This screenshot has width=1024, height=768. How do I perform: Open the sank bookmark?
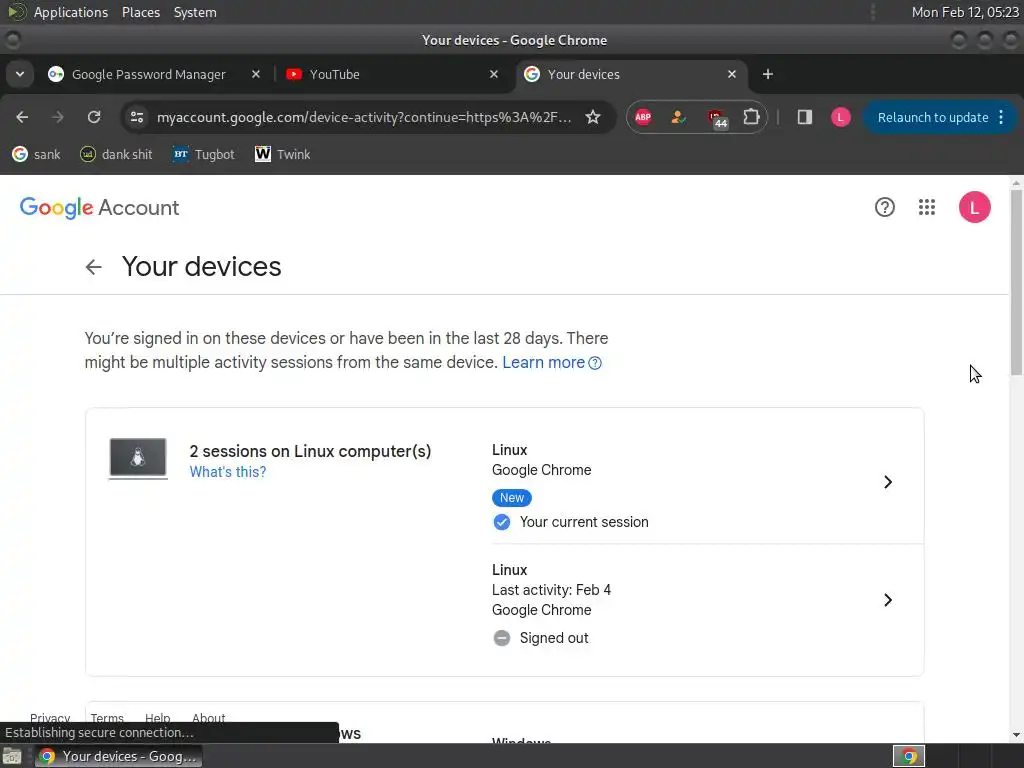37,155
